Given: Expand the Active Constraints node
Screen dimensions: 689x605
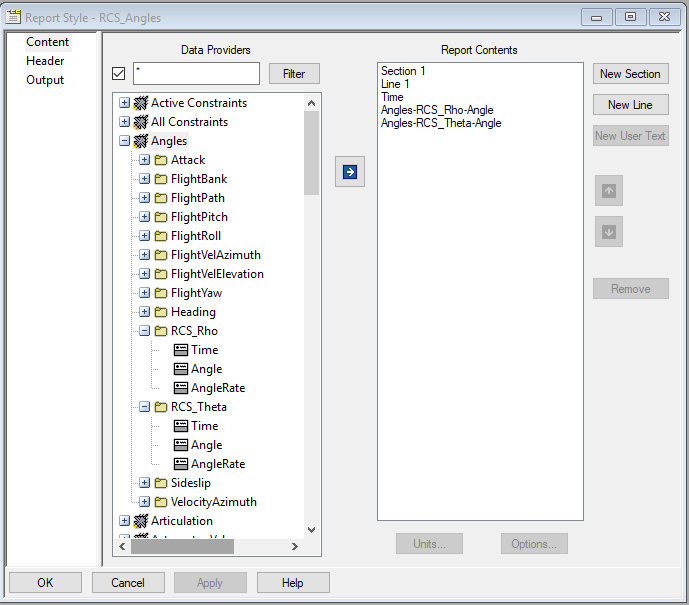Looking at the screenshot, I should 125,103.
